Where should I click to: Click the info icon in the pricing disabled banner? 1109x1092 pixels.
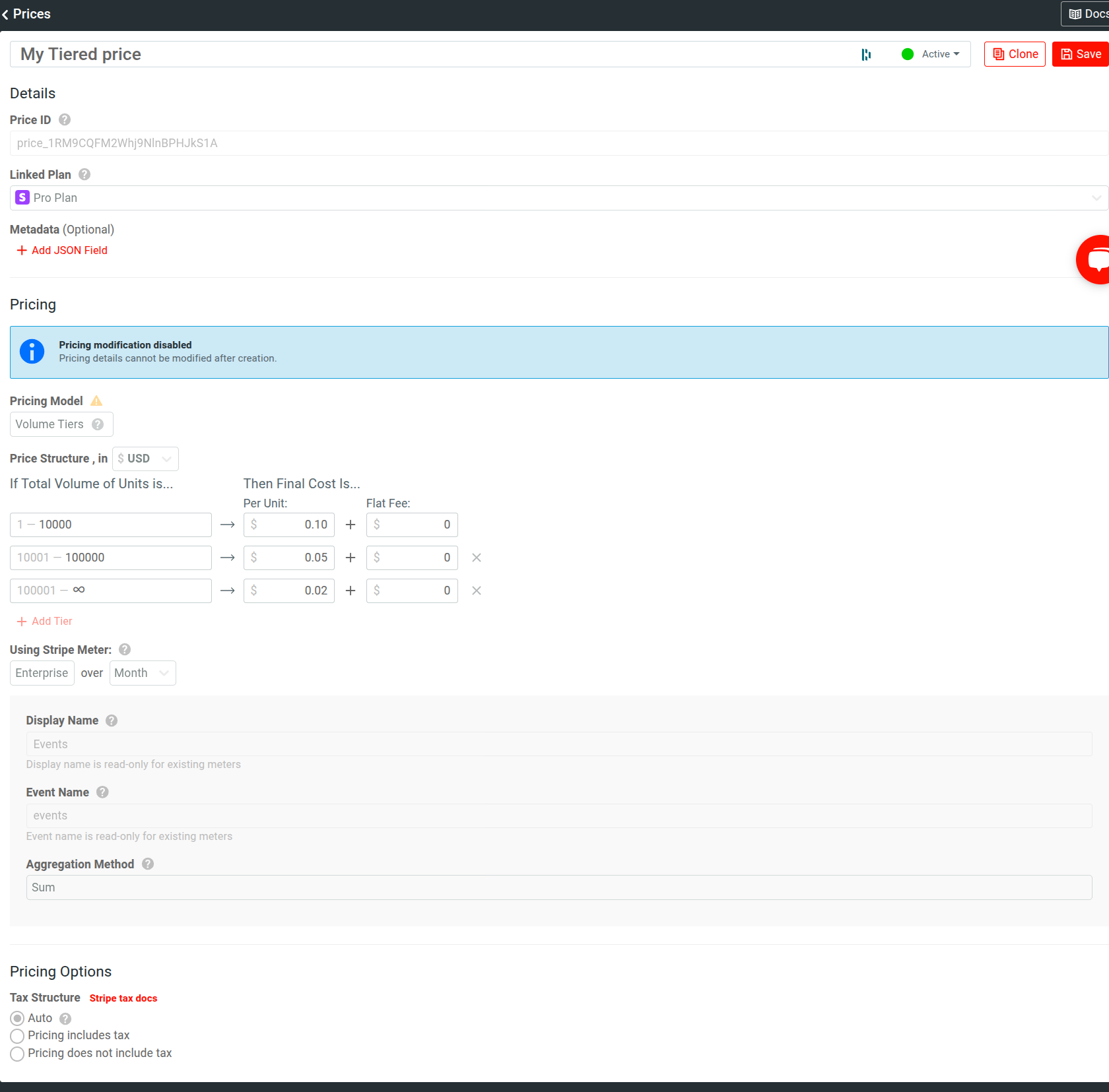pyautogui.click(x=32, y=351)
